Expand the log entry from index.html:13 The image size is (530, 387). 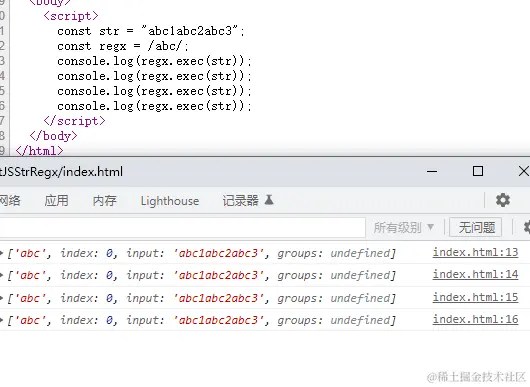[2, 253]
